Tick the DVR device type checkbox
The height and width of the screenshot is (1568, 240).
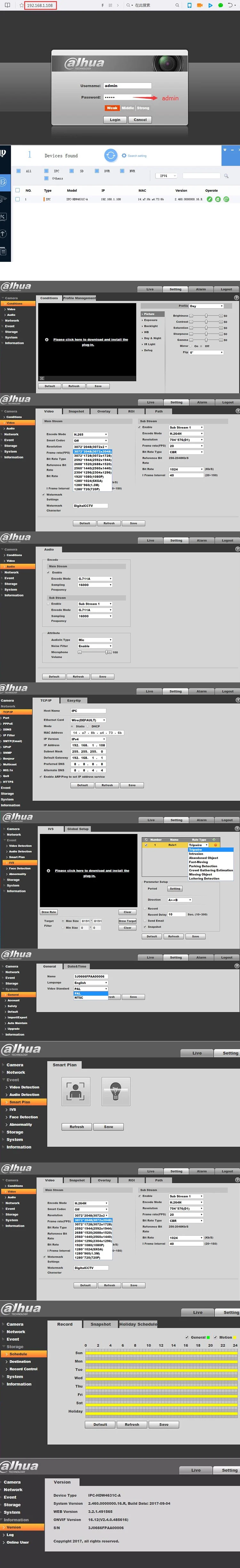click(x=97, y=171)
